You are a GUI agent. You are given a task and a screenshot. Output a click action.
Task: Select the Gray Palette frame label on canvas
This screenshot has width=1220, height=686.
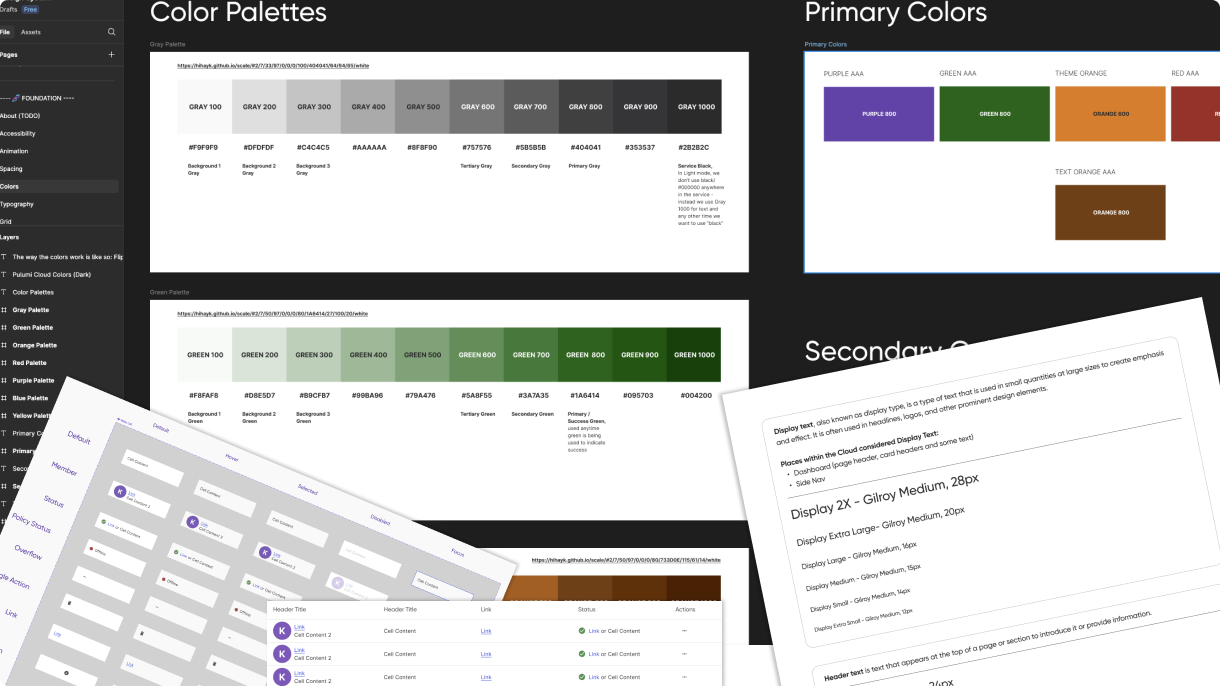point(170,45)
